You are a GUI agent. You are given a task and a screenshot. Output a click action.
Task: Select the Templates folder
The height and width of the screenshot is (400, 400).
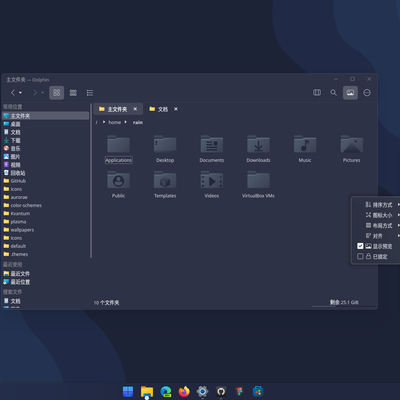click(165, 185)
